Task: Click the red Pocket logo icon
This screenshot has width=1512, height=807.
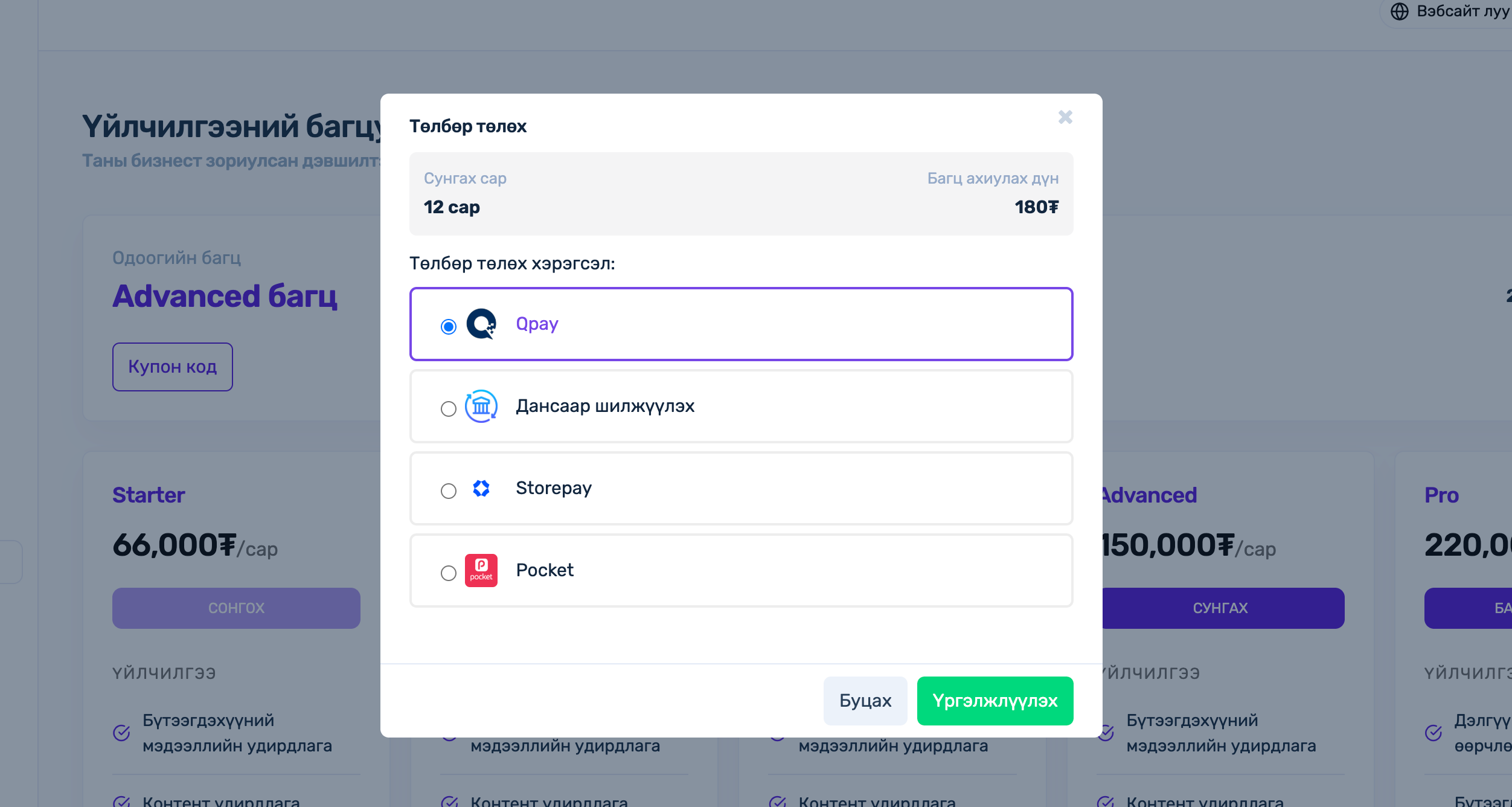Action: (x=481, y=570)
